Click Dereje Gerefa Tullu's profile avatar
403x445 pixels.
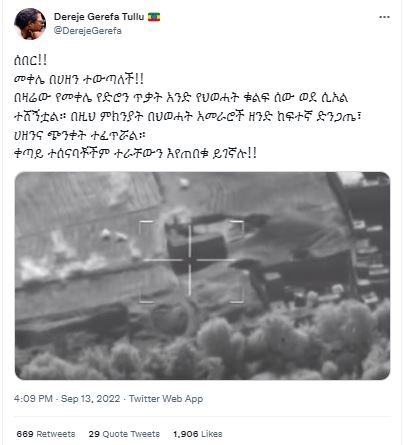coord(30,24)
